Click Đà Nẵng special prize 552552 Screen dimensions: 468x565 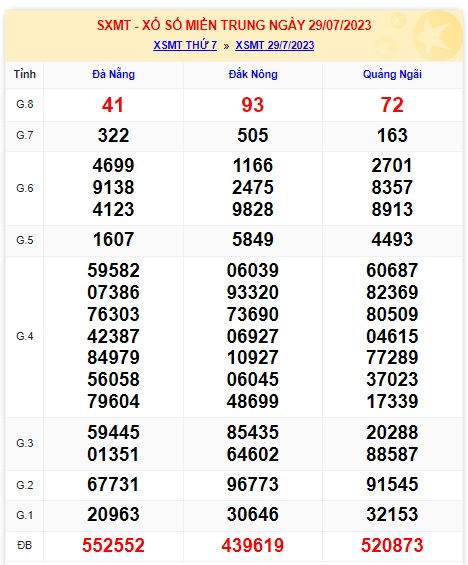coord(113,545)
